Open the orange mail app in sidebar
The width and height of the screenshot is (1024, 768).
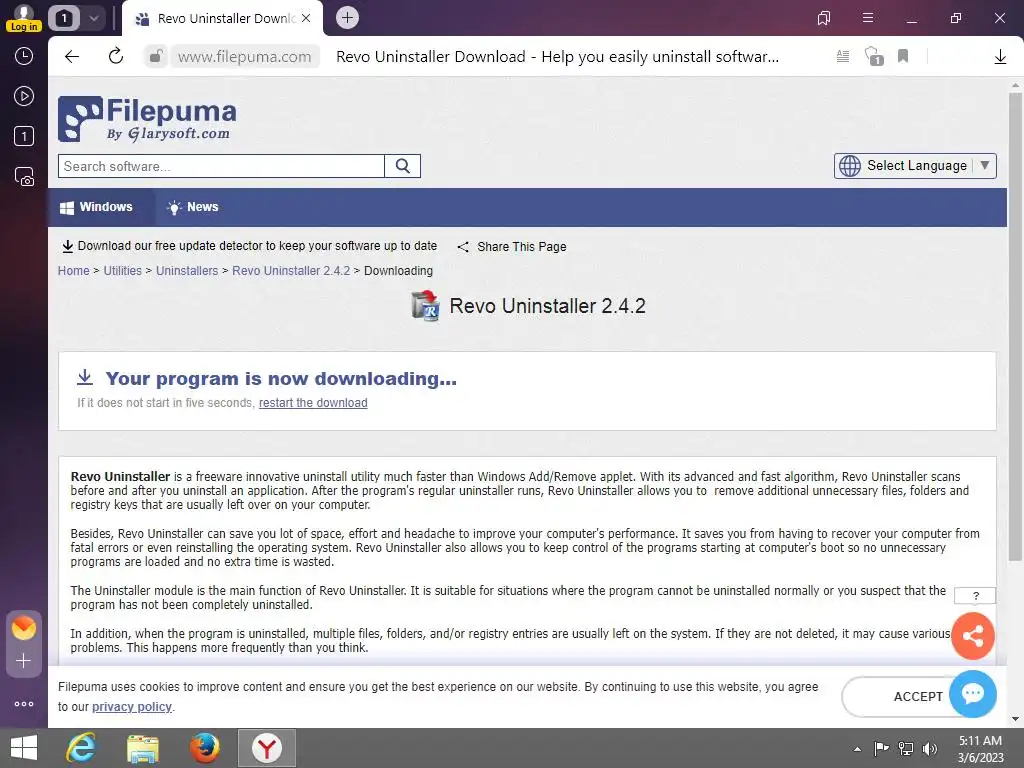(x=24, y=628)
